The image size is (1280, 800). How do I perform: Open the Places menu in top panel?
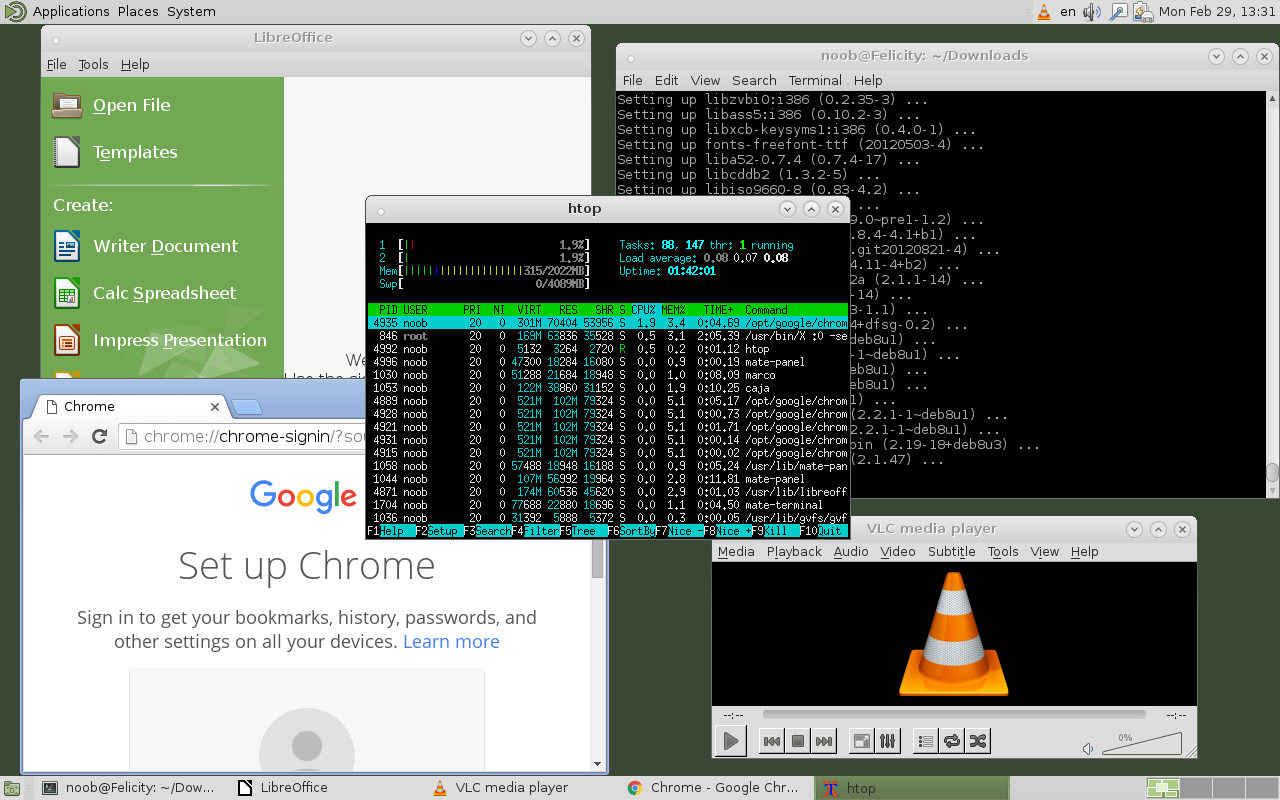click(138, 12)
